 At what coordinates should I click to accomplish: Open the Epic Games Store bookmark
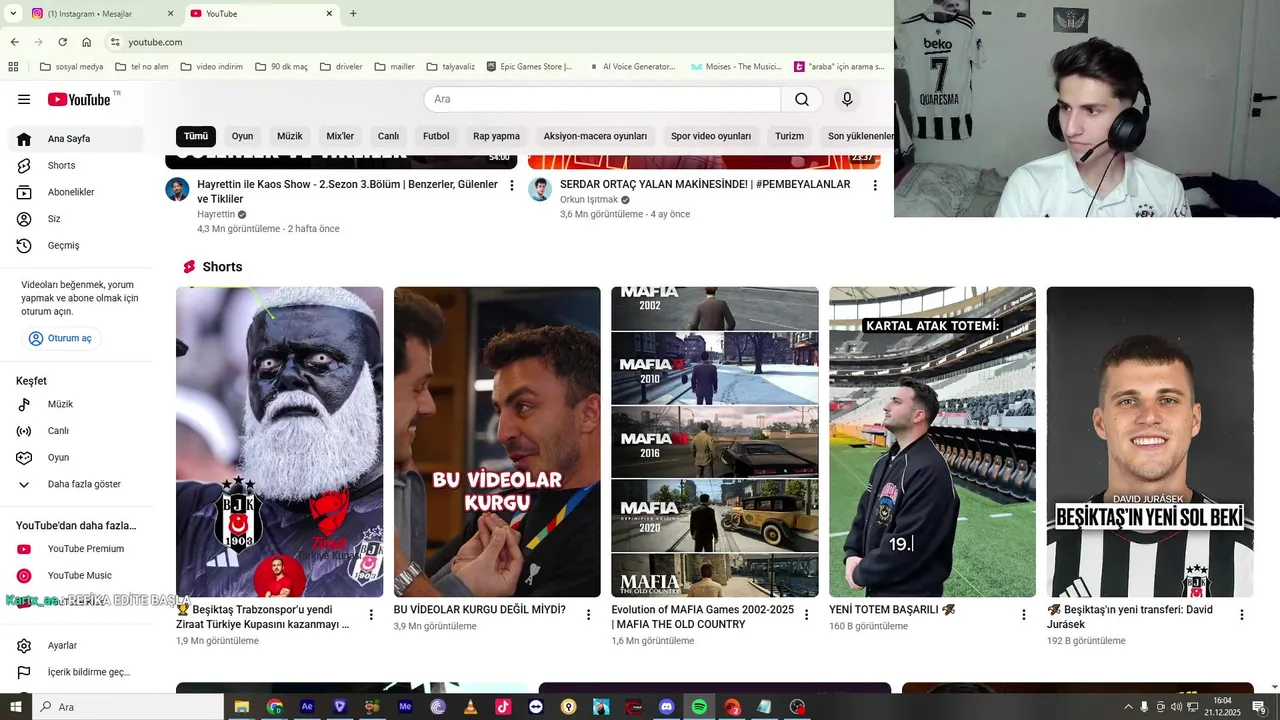(x=530, y=67)
